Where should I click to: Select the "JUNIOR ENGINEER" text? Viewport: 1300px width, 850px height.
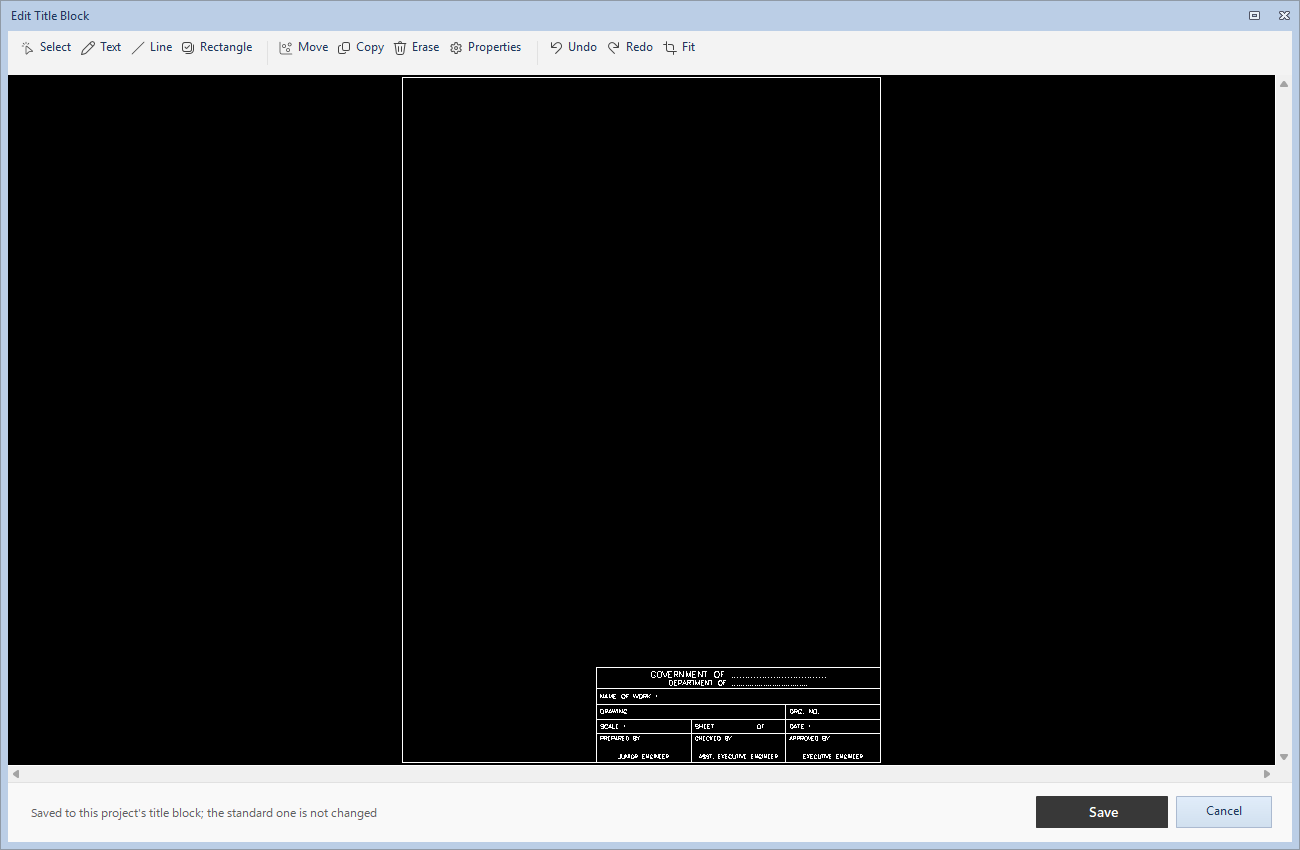coord(643,757)
